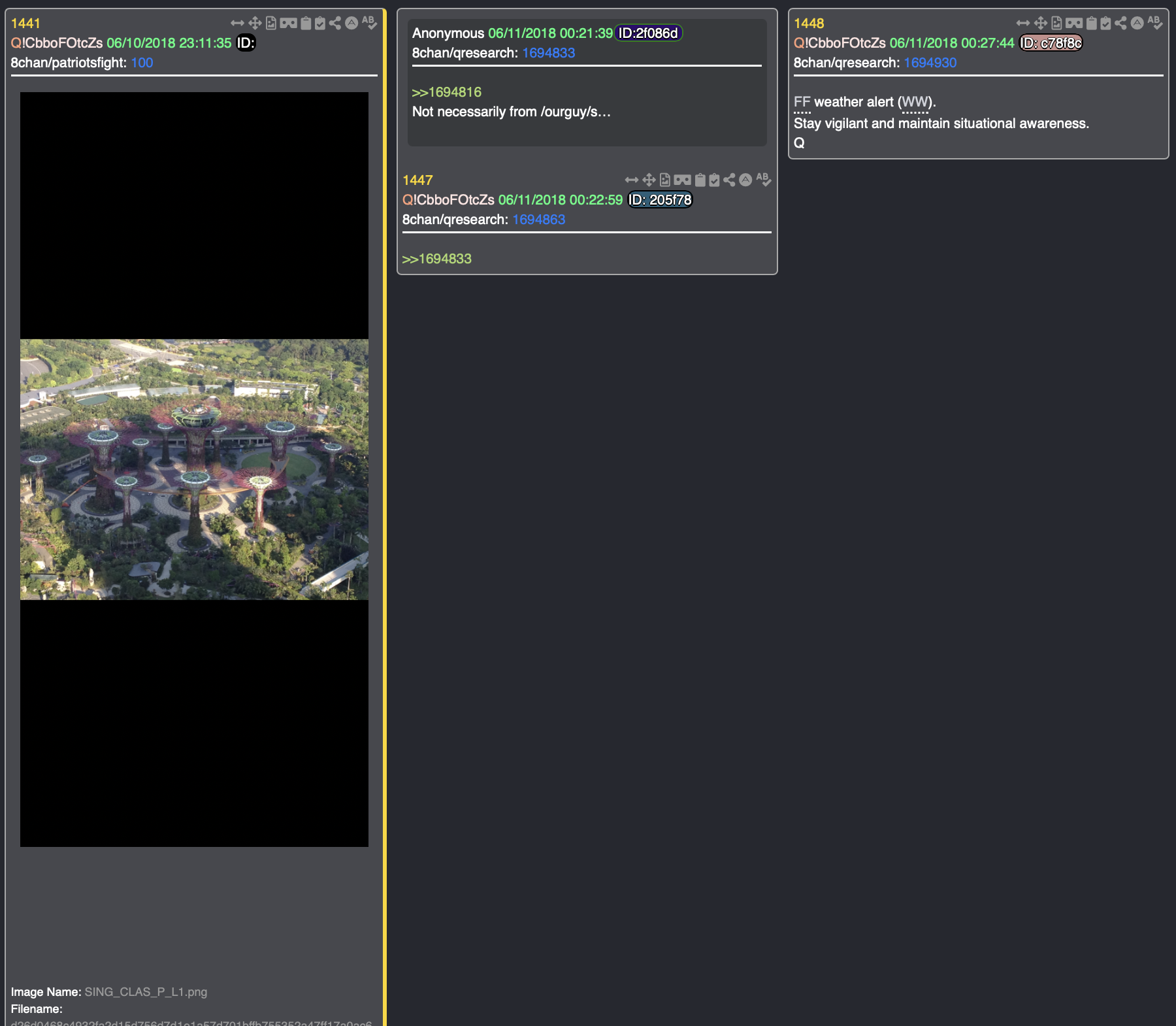This screenshot has width=1176, height=1026.
Task: Click the circled A icon on post 1447
Action: coord(745,180)
